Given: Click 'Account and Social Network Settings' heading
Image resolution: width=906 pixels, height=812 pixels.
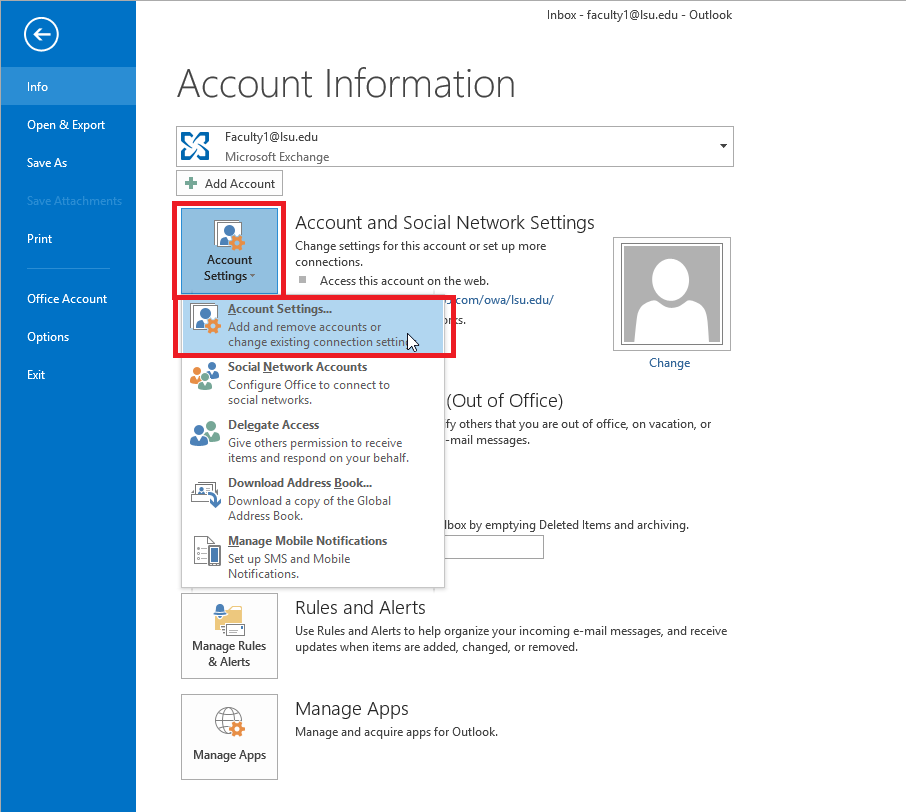Looking at the screenshot, I should tap(445, 223).
